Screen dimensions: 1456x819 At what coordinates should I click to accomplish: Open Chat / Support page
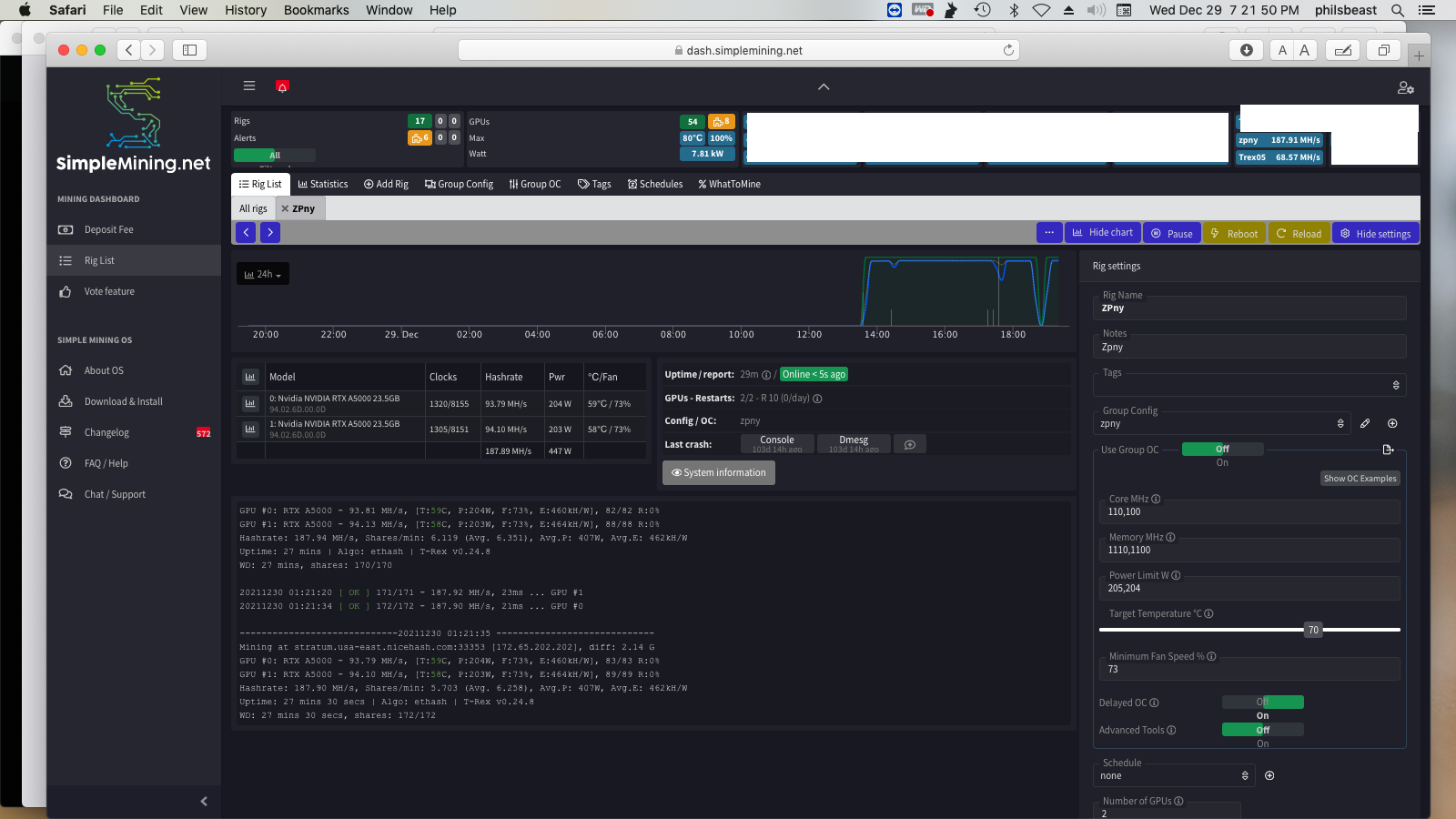(134, 494)
